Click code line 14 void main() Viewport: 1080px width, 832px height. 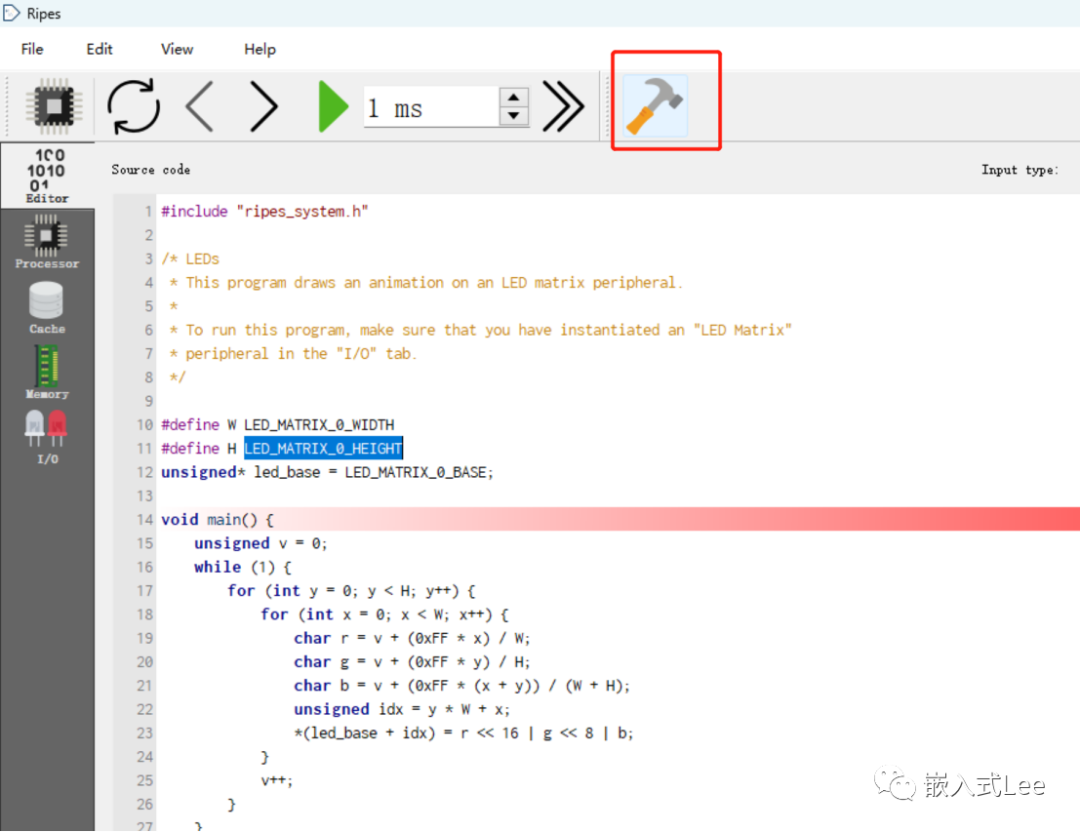pos(217,520)
